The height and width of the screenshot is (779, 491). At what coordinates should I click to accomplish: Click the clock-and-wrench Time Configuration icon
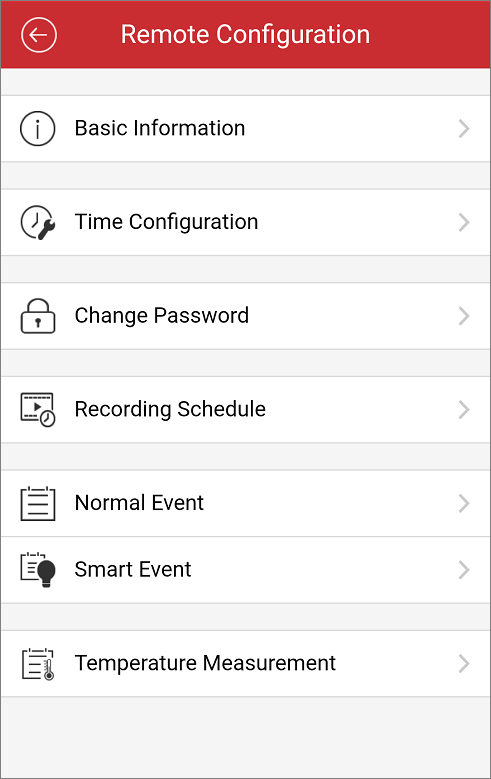tap(38, 222)
